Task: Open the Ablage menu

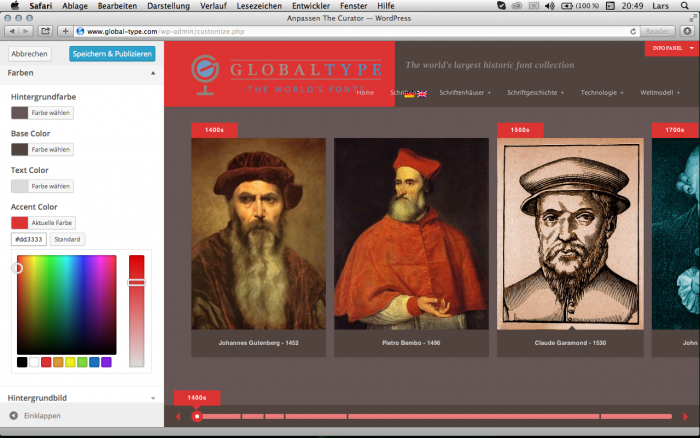Action: click(x=75, y=6)
